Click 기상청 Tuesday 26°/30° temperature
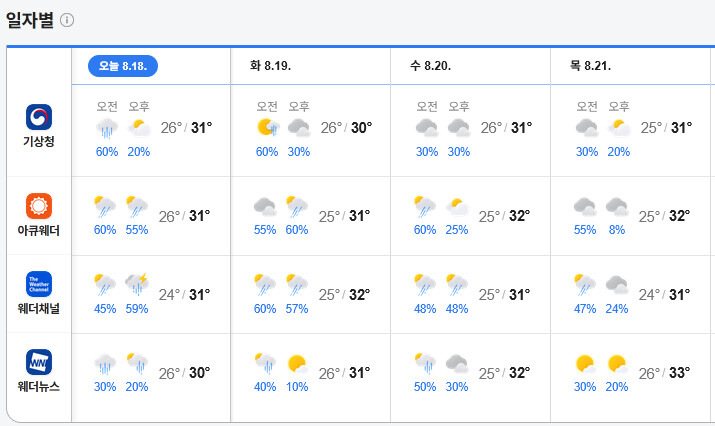Image resolution: width=715 pixels, height=426 pixels. click(x=346, y=128)
